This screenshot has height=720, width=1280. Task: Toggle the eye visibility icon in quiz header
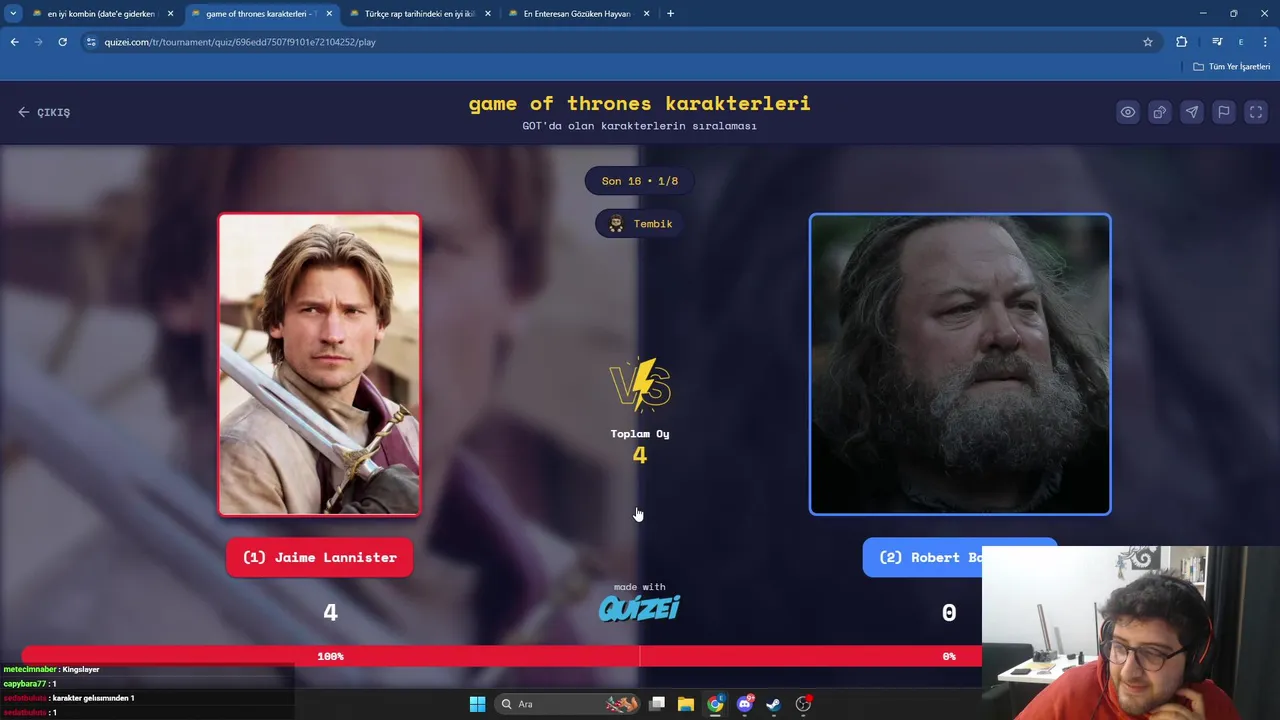point(1128,112)
